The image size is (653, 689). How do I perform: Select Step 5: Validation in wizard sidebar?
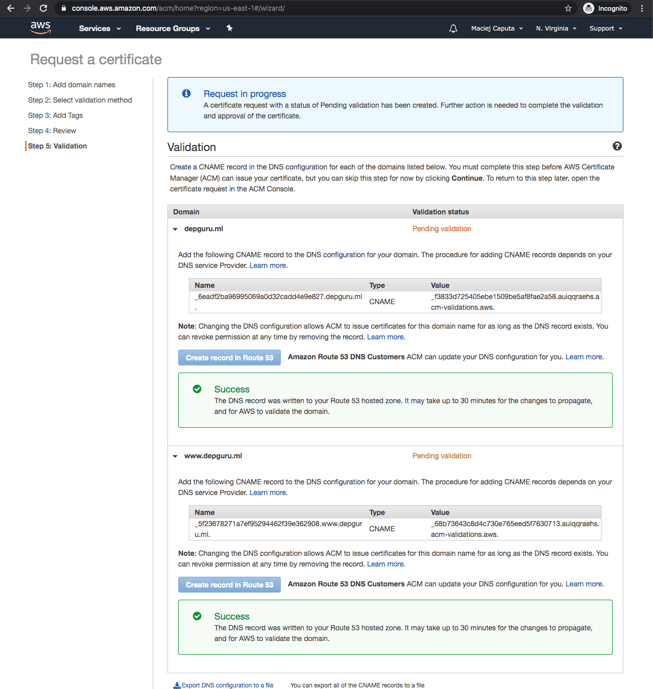(x=57, y=146)
